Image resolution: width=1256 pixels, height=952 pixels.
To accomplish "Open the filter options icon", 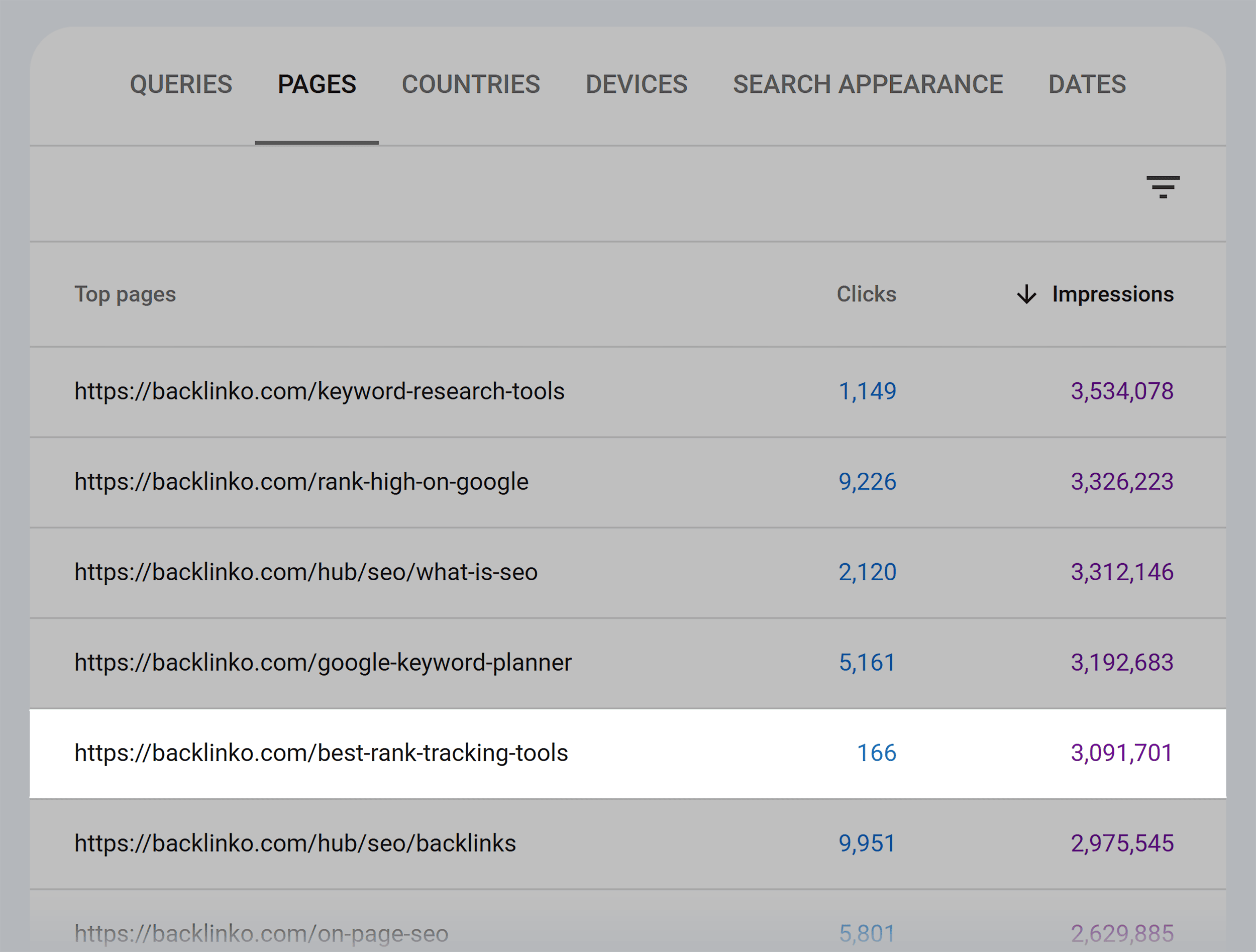I will tap(1163, 188).
